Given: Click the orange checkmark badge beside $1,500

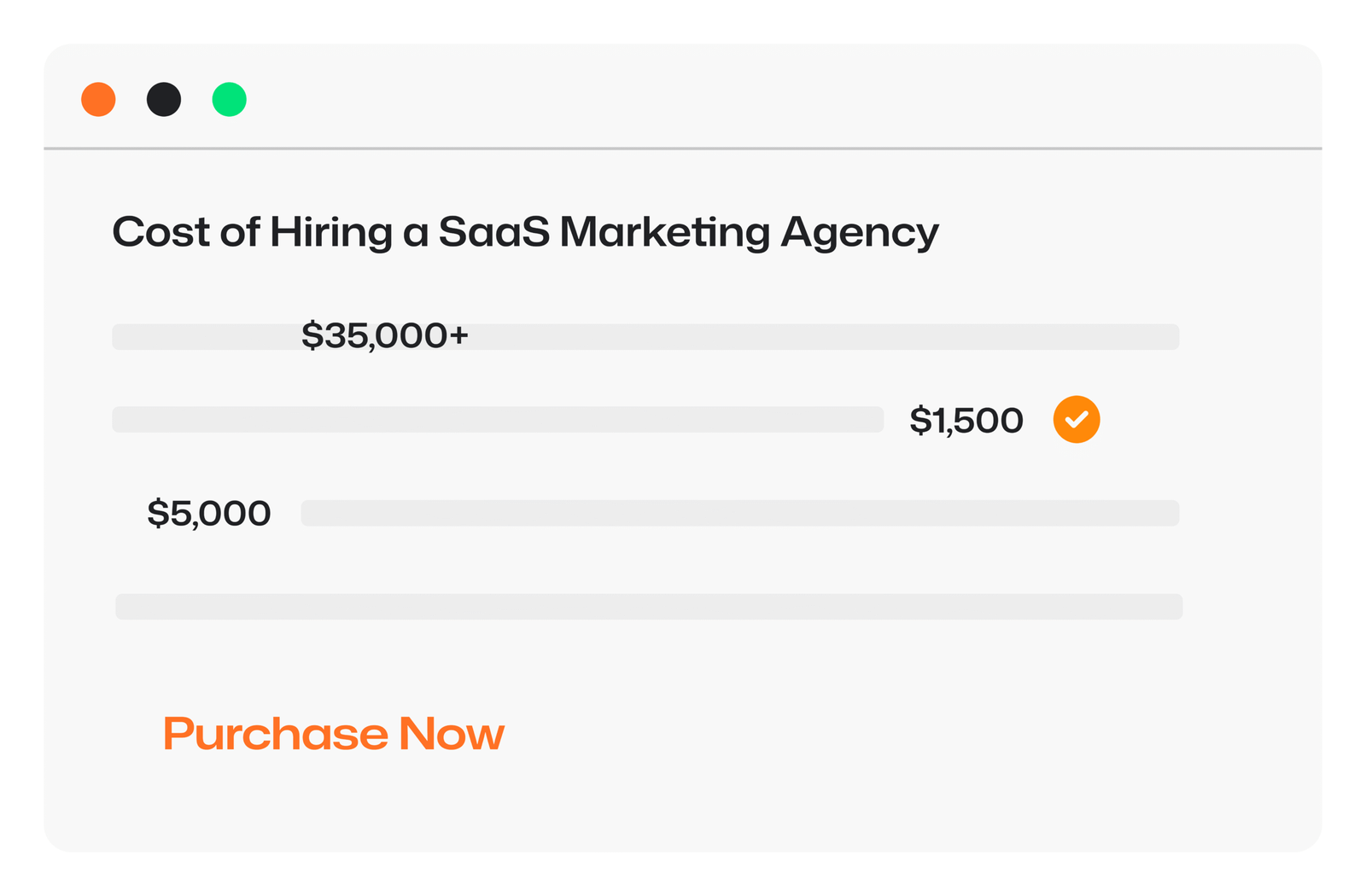Looking at the screenshot, I should pos(1076,420).
